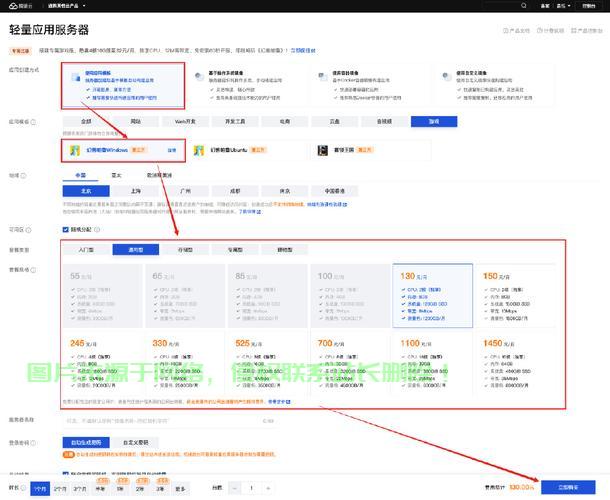Select the Entry-level package type tab
Viewport: 610px width, 500px height.
tap(86, 249)
